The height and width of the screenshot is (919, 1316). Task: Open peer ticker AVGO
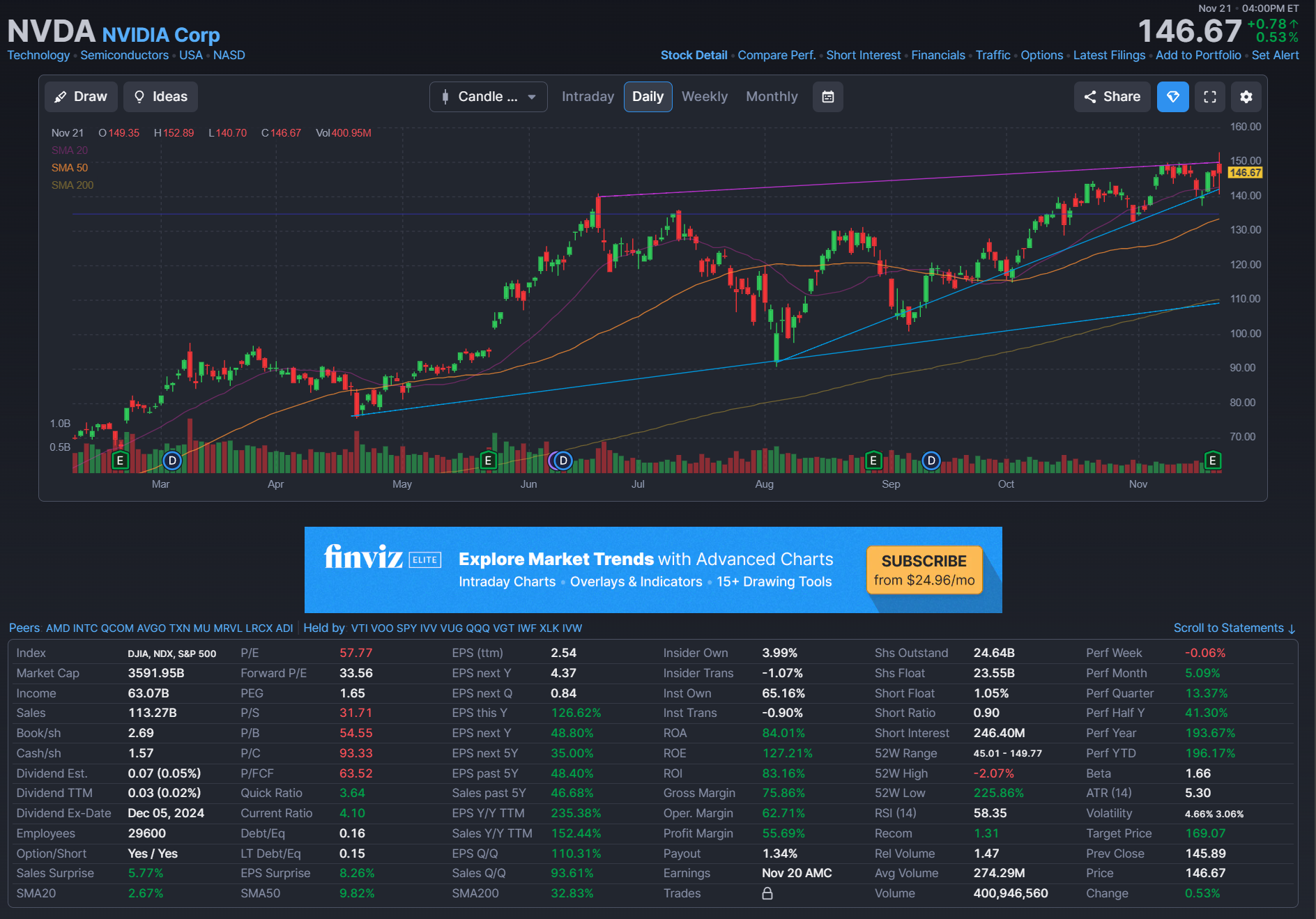pos(151,628)
